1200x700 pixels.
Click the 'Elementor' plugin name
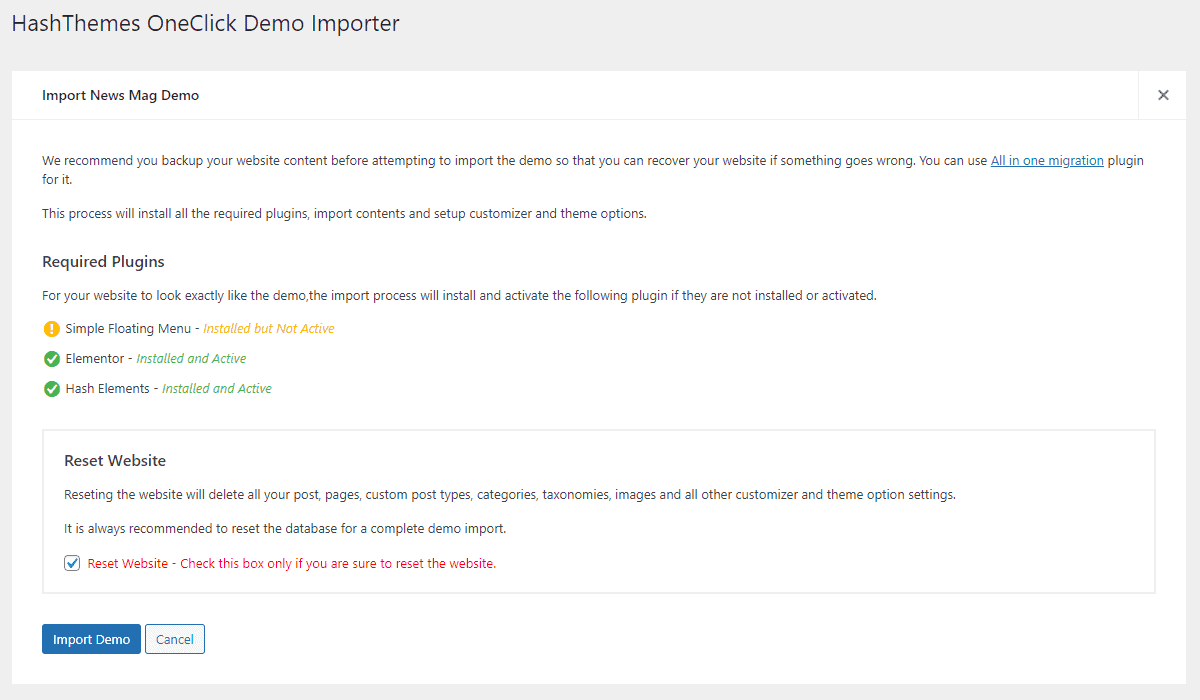click(95, 359)
